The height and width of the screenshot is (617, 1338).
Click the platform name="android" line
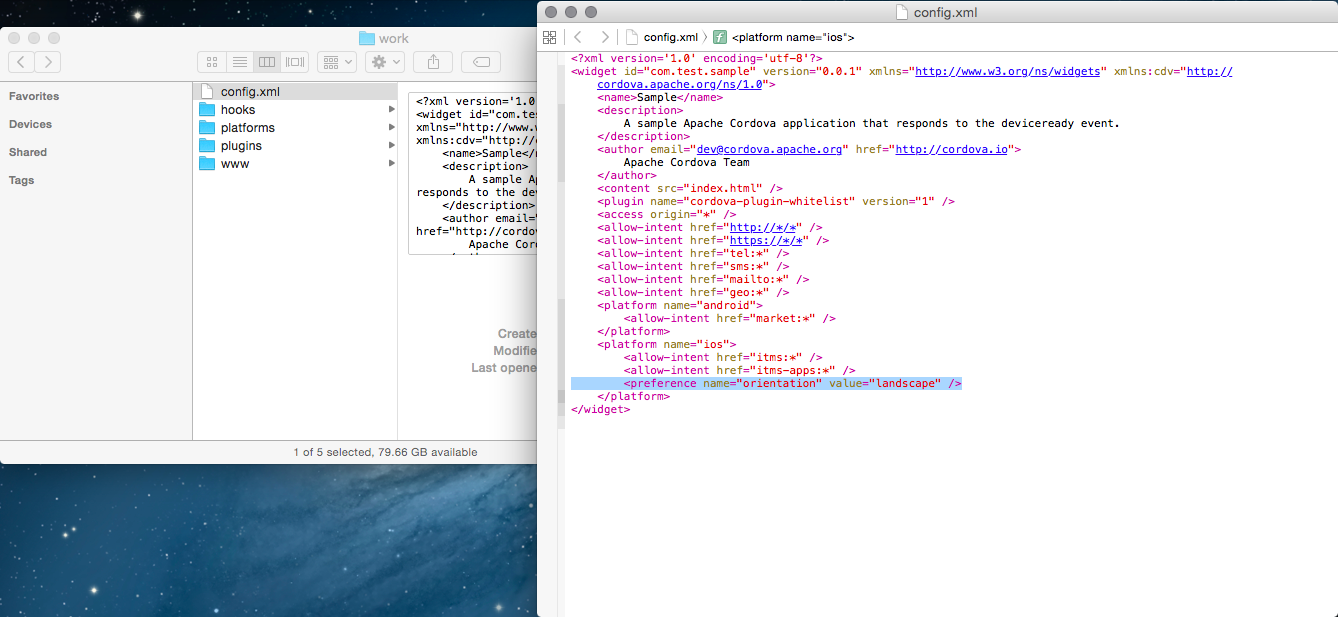pyautogui.click(x=680, y=305)
